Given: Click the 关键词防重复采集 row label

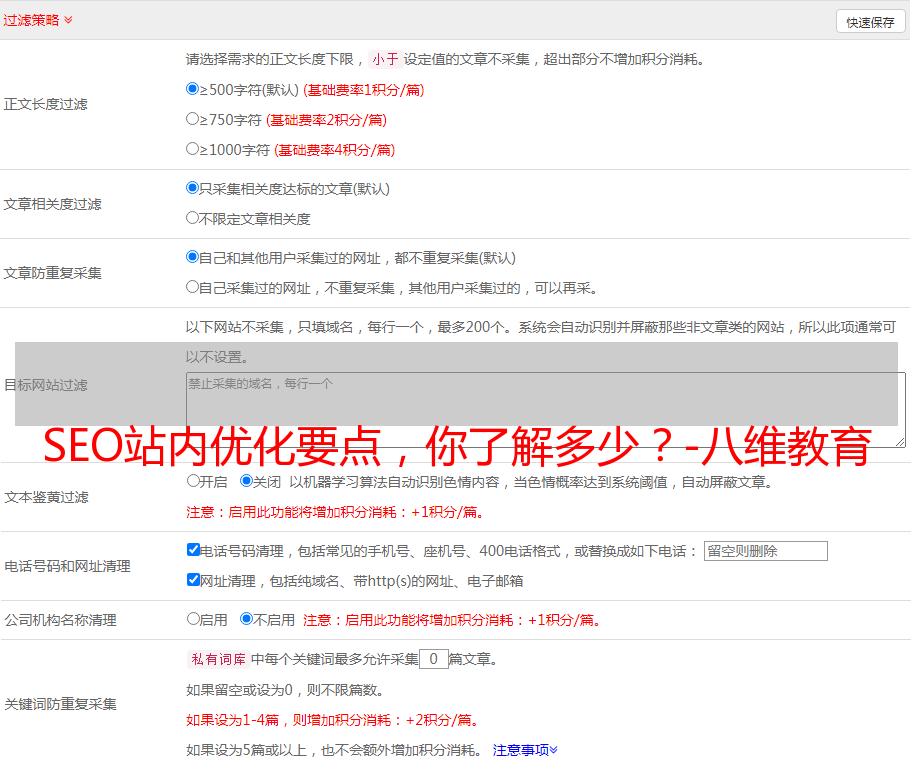Looking at the screenshot, I should [60, 705].
